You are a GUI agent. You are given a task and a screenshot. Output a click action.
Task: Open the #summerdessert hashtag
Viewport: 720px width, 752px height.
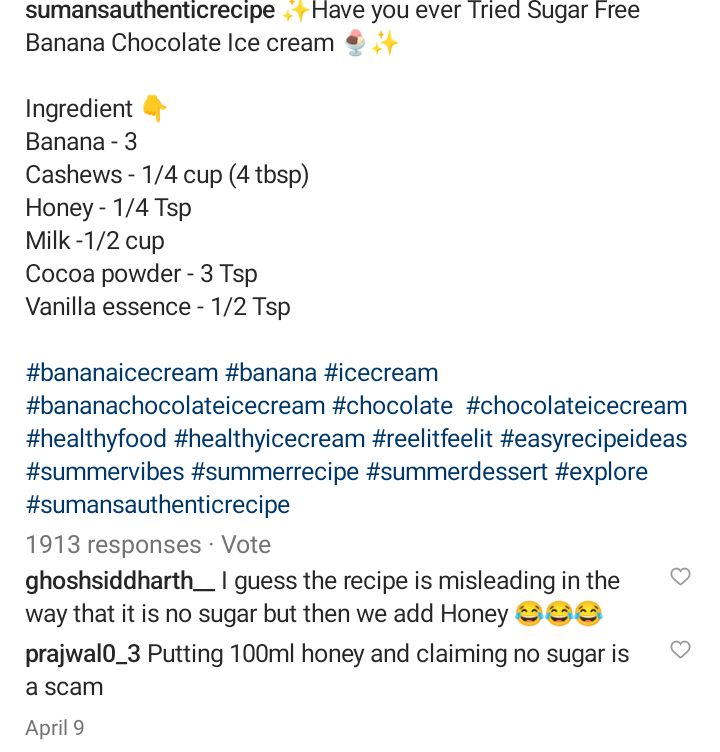pyautogui.click(x=457, y=472)
